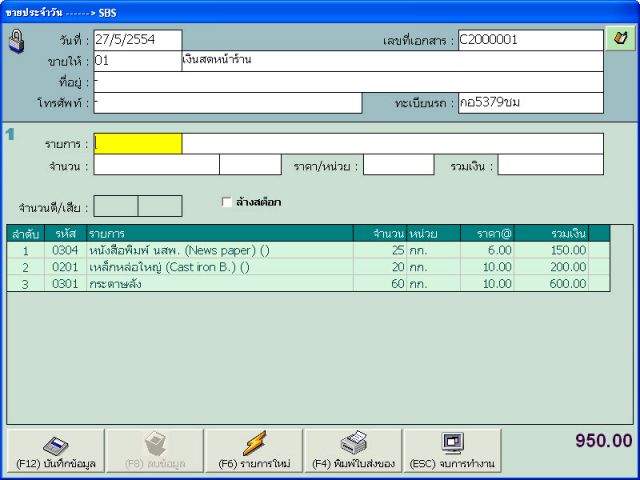Click the padlock icon beside the date

16,41
